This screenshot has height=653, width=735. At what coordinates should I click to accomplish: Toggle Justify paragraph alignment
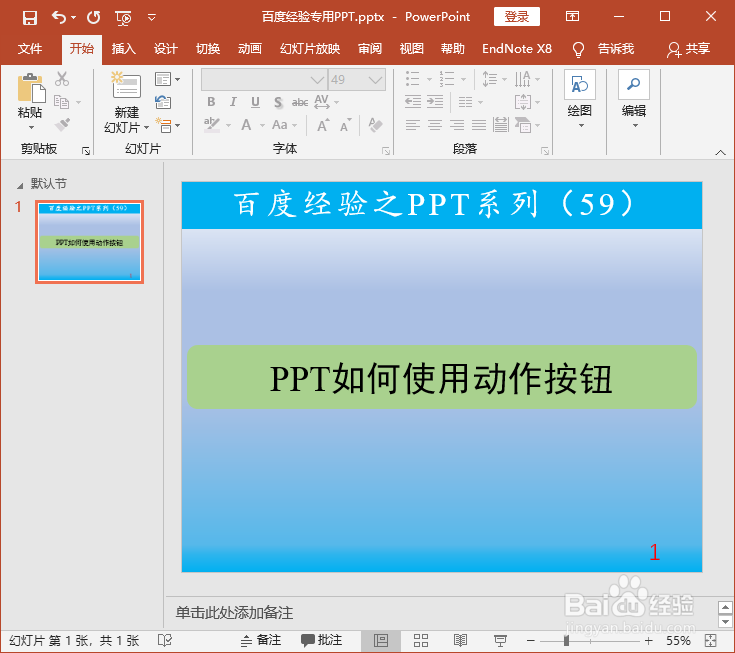coord(479,125)
